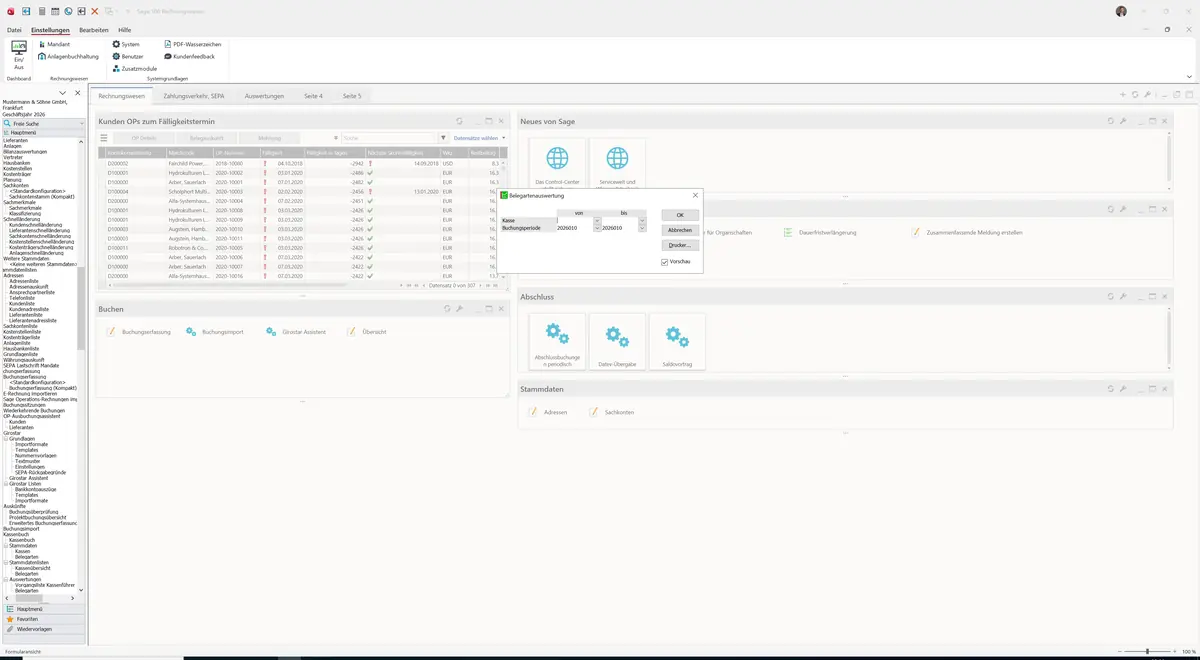Open the PDF-Wasserzeichen option
Screen dimensions: 1200x660
point(192,44)
